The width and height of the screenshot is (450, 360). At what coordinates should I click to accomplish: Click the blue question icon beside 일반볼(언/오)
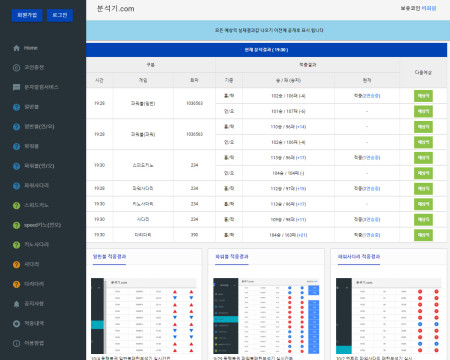pyautogui.click(x=16, y=127)
